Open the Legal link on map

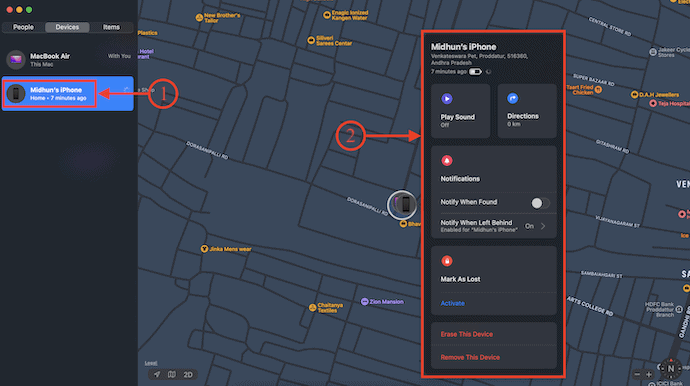click(151, 363)
